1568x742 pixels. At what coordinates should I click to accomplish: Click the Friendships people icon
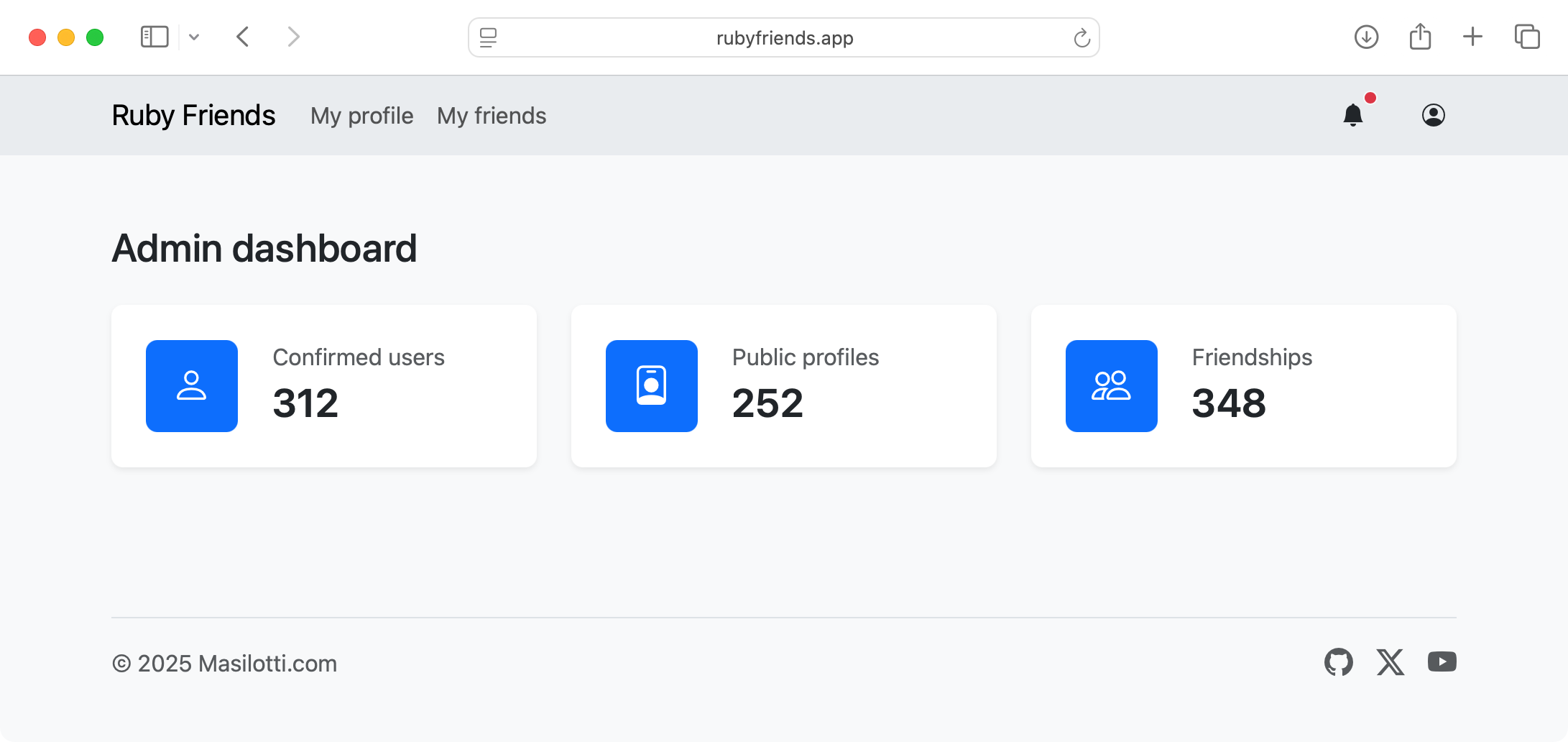[1112, 386]
